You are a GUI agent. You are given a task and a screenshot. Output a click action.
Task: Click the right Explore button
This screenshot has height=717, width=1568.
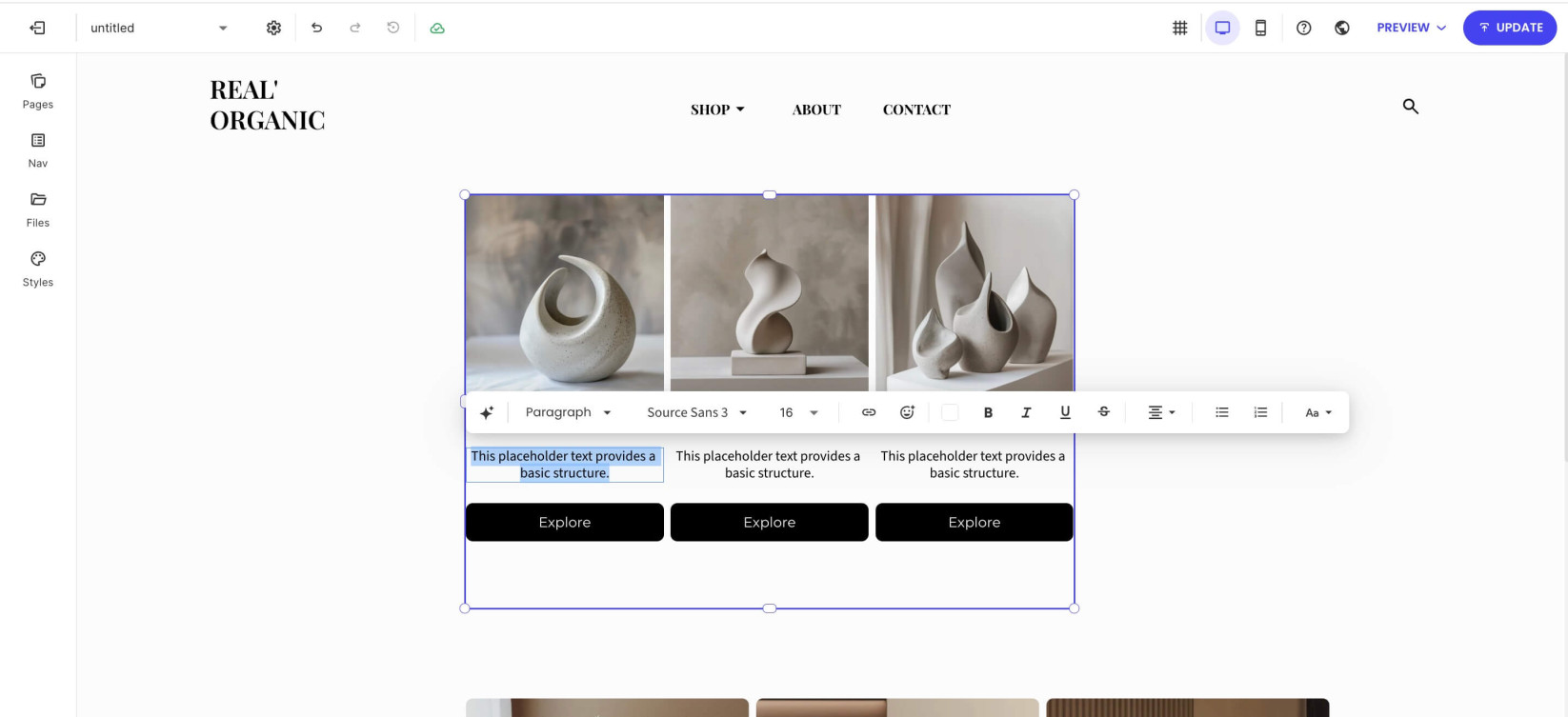click(x=975, y=522)
